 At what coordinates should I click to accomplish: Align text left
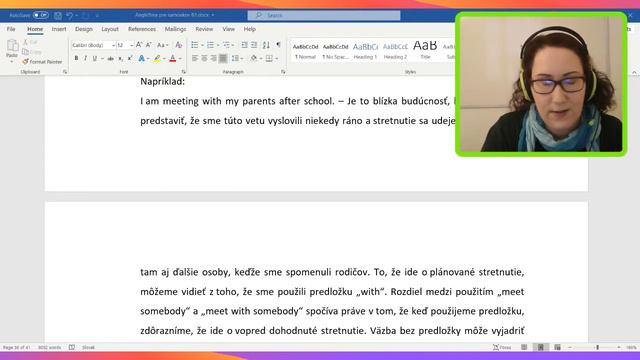tap(195, 59)
